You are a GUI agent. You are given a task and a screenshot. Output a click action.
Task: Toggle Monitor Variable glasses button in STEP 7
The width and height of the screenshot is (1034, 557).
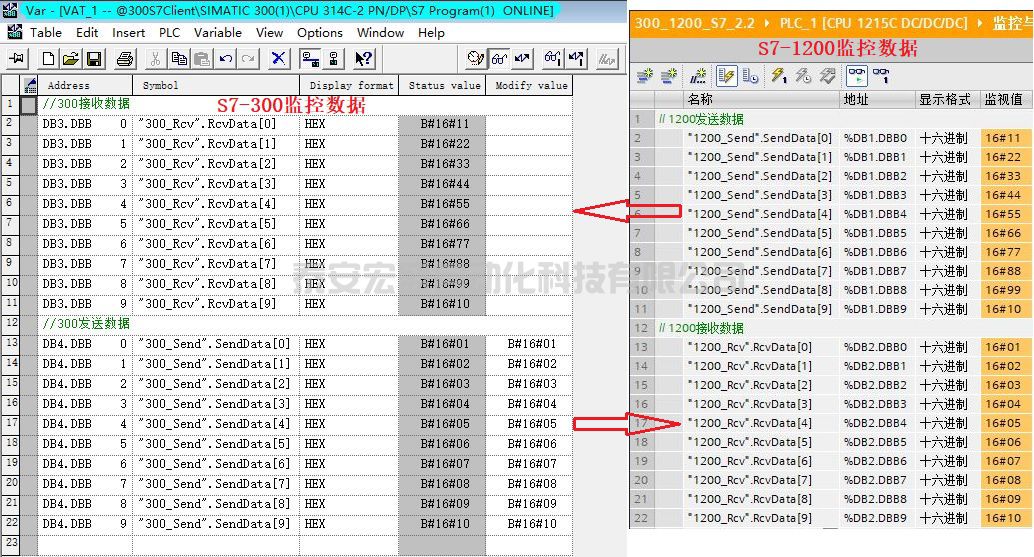click(499, 59)
